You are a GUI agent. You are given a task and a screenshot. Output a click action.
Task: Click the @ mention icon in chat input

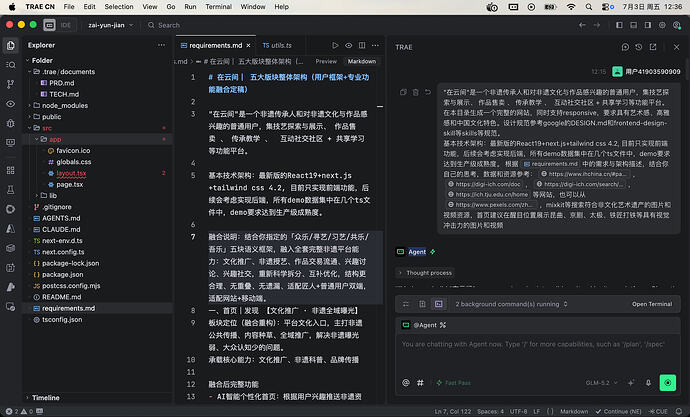coord(406,383)
